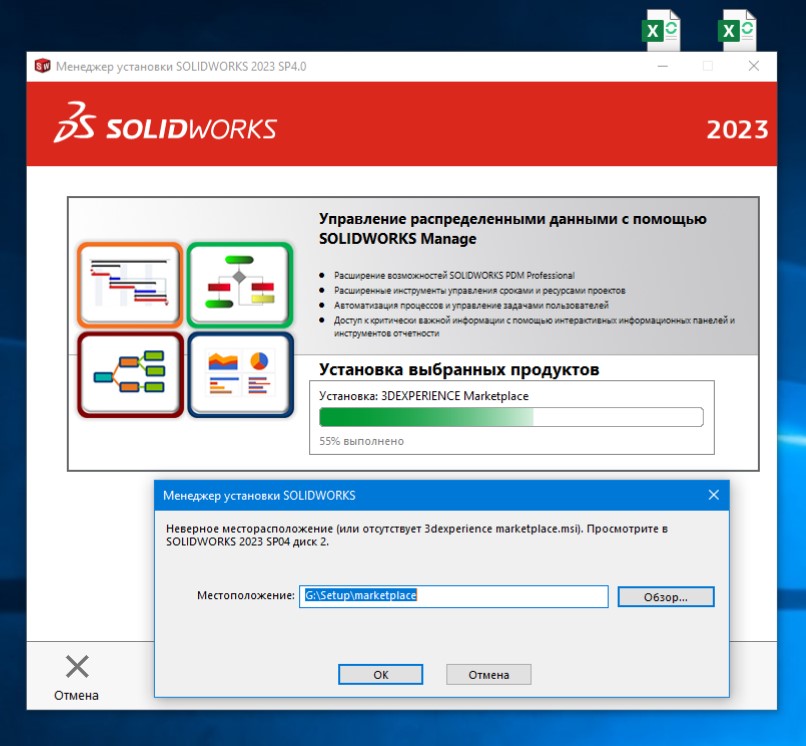Click the bullet 'Автоматизация процессов и управление задачами'

(471, 305)
